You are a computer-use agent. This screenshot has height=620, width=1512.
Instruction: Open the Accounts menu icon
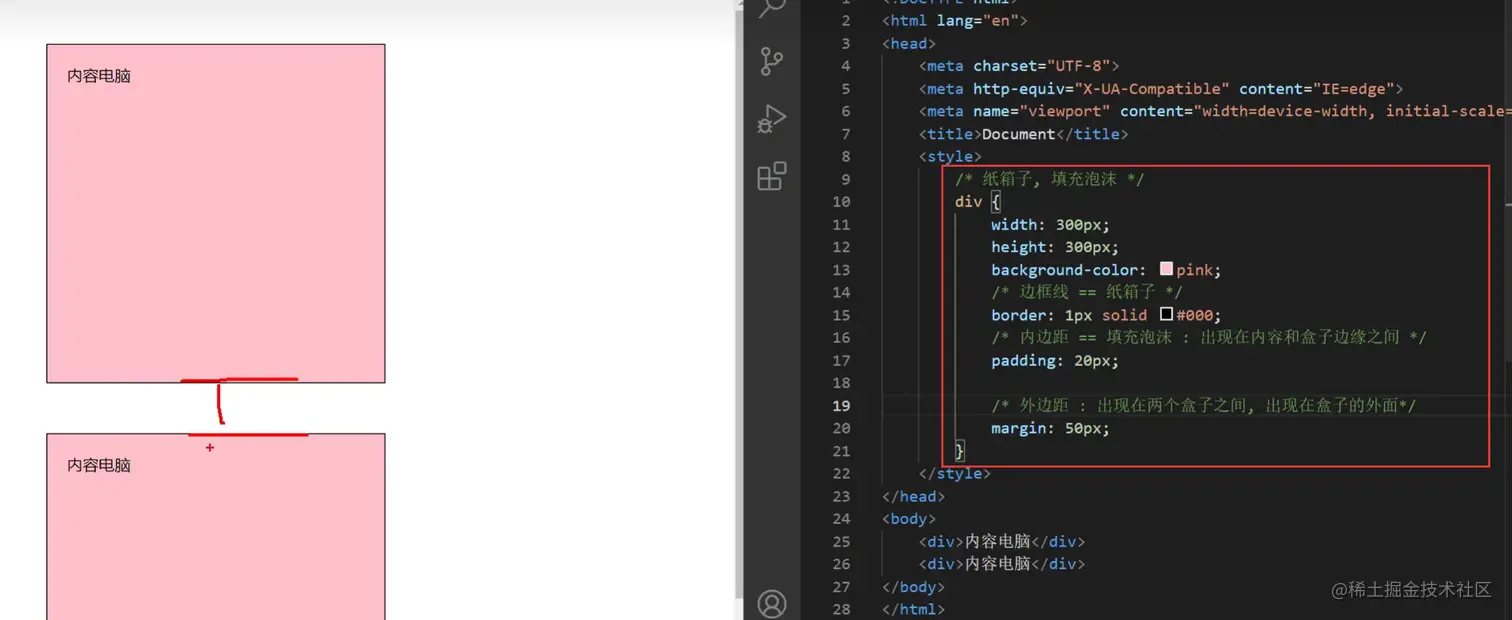tap(771, 604)
